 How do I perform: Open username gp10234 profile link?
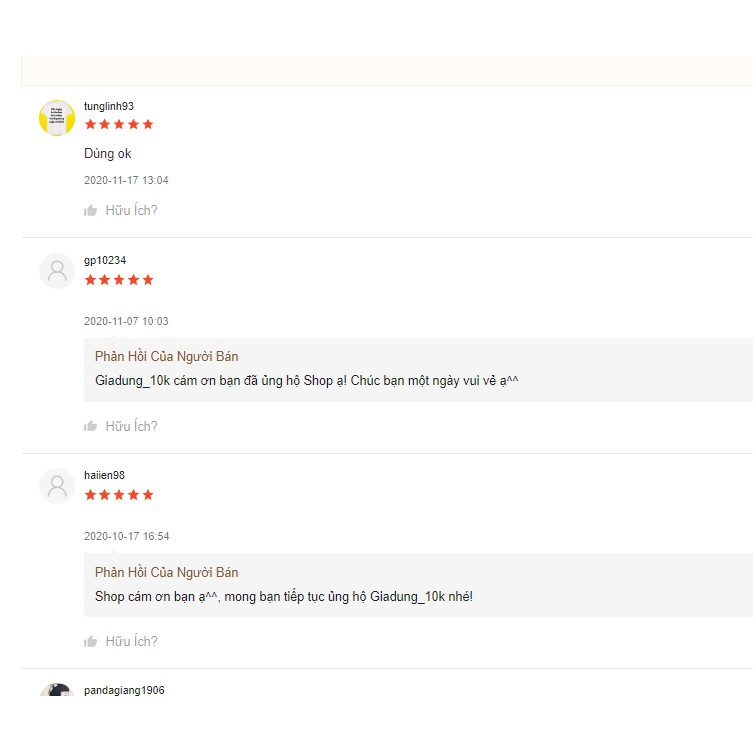(x=105, y=260)
